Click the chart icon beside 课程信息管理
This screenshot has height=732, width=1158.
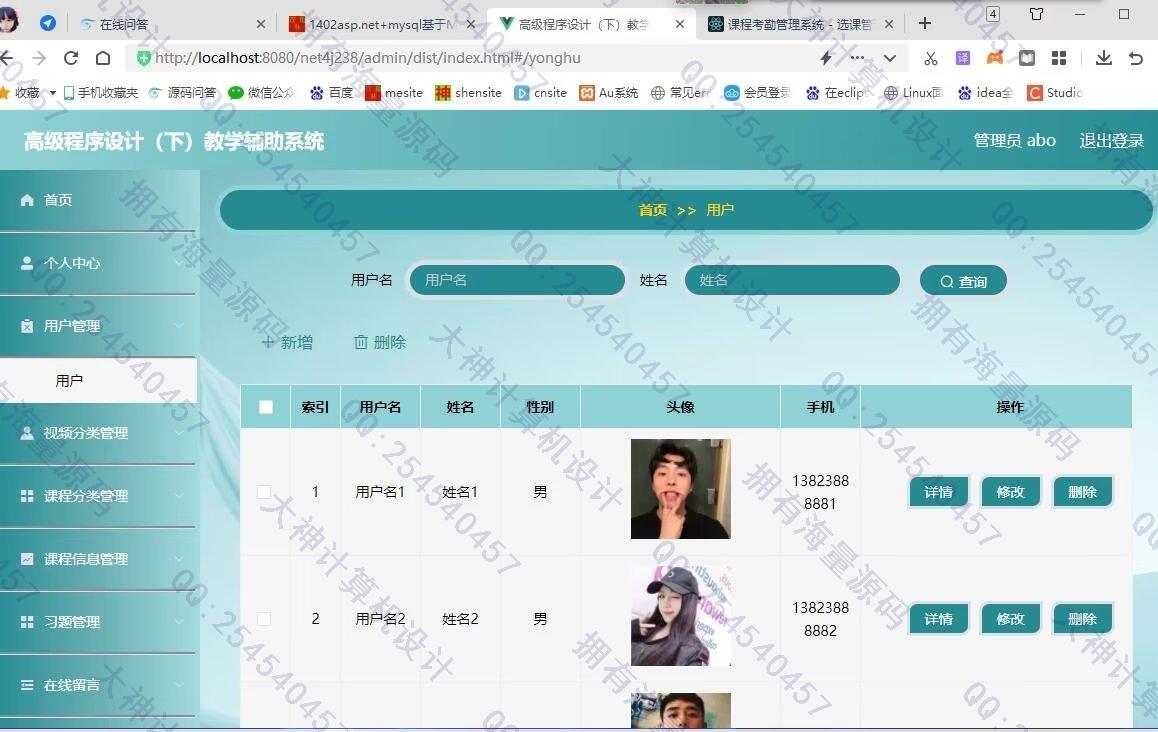[x=27, y=559]
